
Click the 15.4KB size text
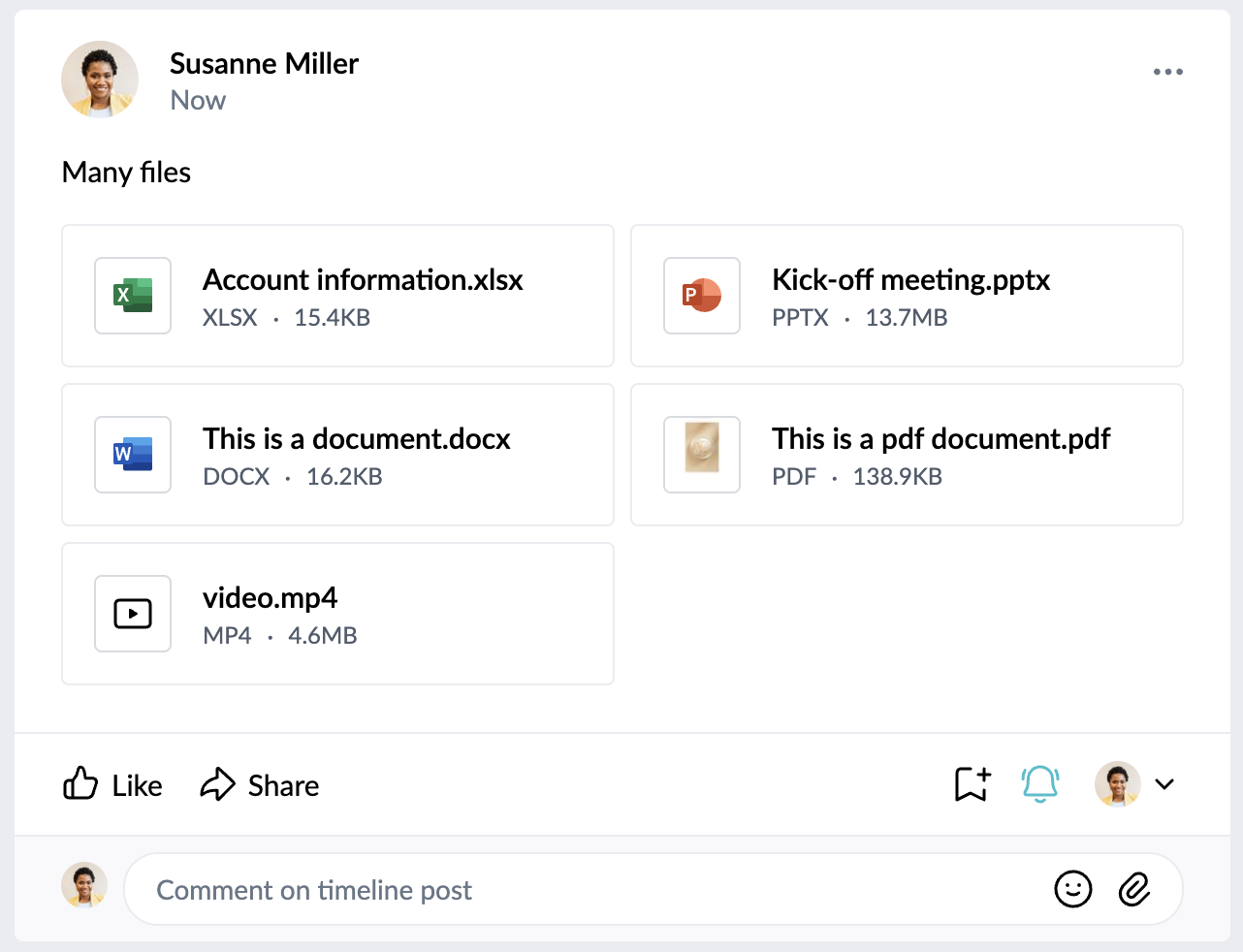333,318
